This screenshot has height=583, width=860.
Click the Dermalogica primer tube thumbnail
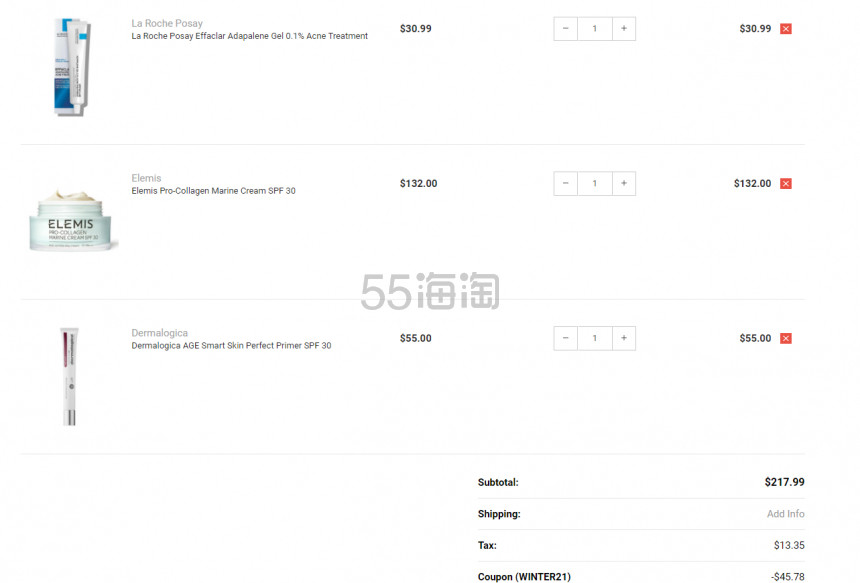(x=70, y=375)
